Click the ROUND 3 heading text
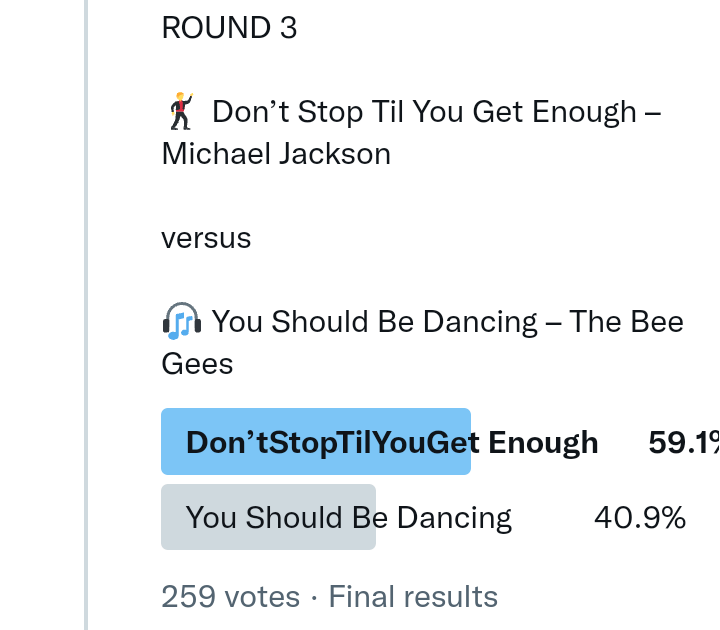Screen dimensions: 720x630 tap(229, 27)
